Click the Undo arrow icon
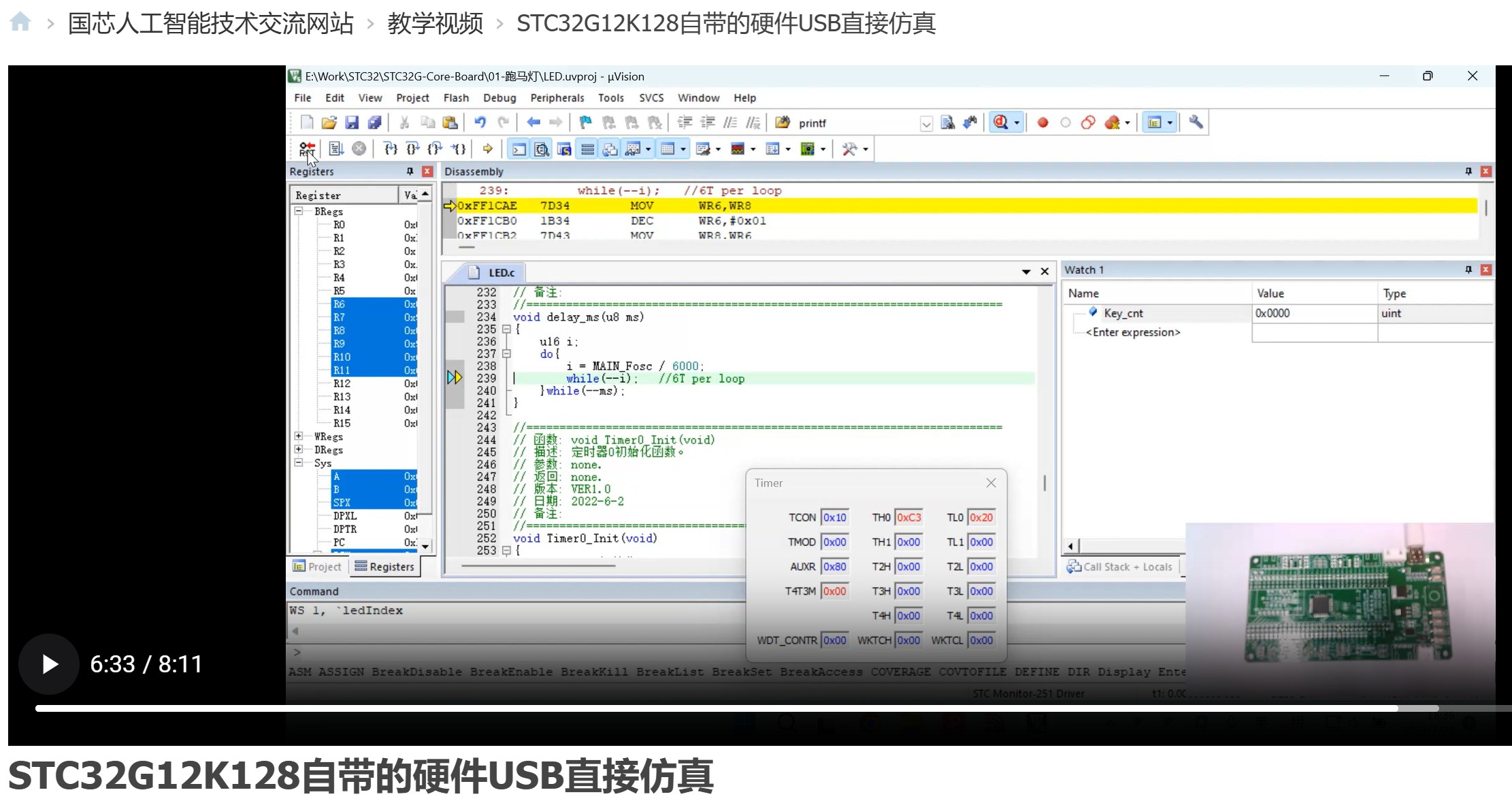The height and width of the screenshot is (803, 1512). coord(480,122)
